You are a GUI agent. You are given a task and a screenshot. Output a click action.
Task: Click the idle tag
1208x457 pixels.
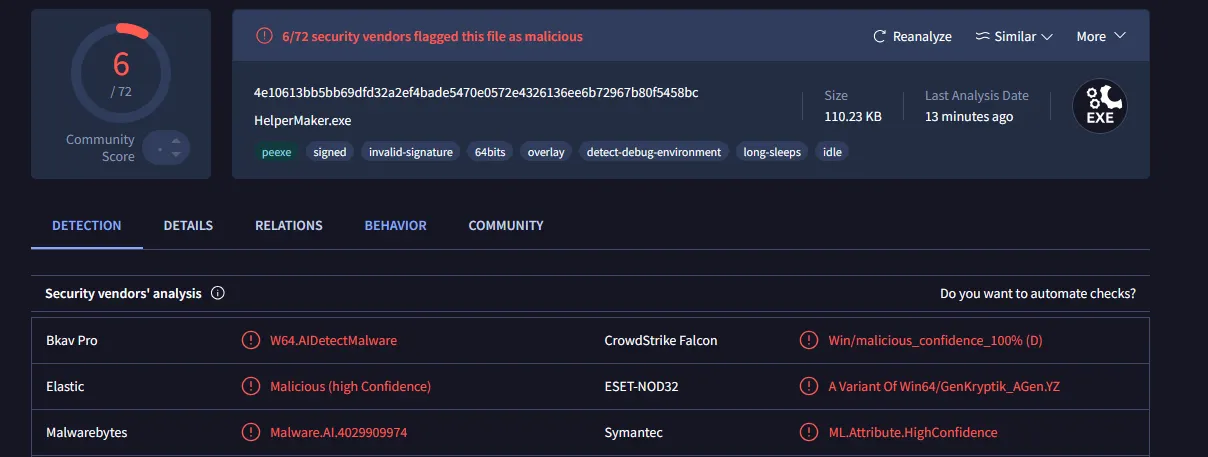pyautogui.click(x=832, y=152)
